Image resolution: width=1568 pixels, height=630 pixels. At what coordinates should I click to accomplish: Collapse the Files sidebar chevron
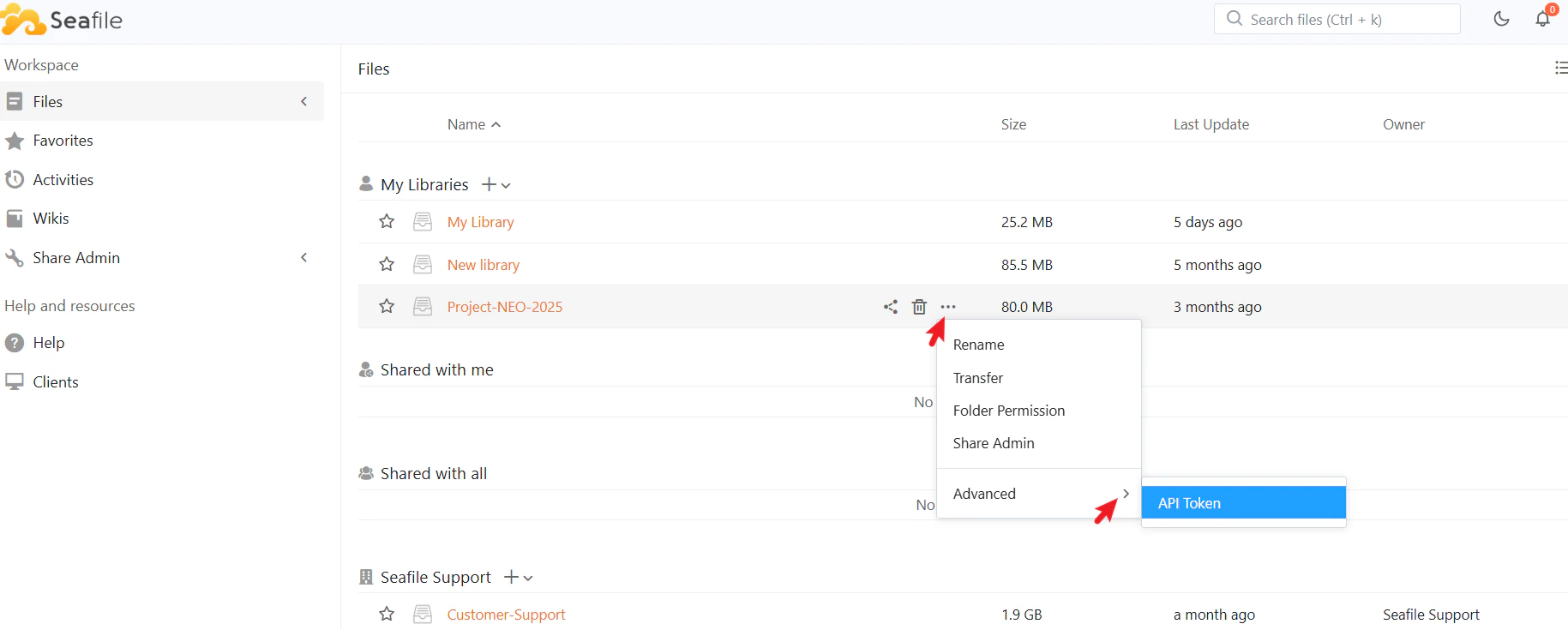point(303,101)
